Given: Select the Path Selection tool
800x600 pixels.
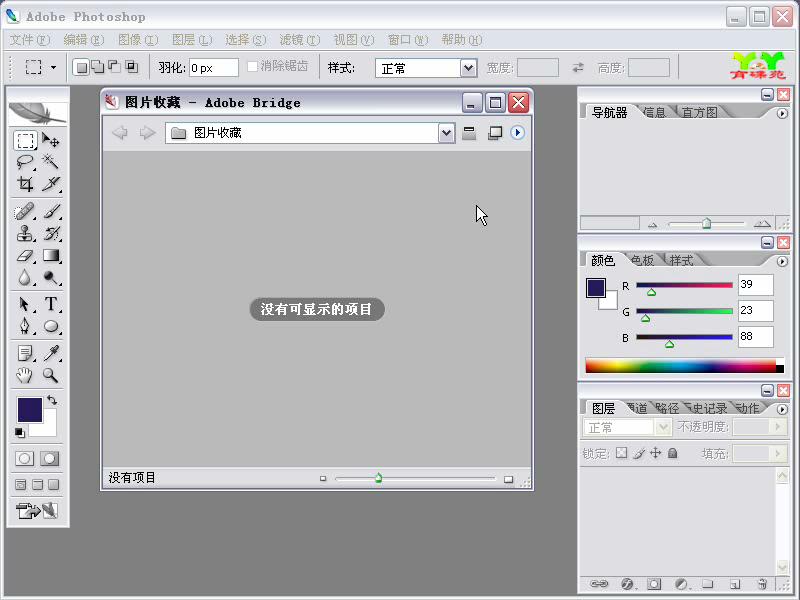Looking at the screenshot, I should click(25, 304).
